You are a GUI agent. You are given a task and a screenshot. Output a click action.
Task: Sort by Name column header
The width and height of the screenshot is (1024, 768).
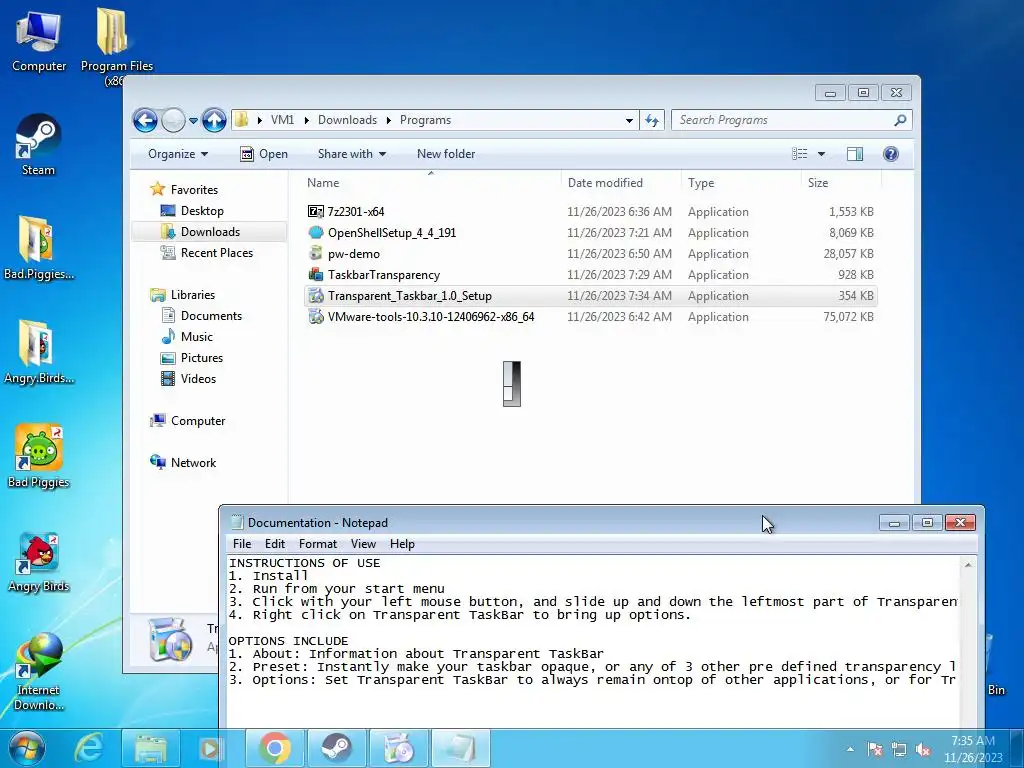(431, 183)
